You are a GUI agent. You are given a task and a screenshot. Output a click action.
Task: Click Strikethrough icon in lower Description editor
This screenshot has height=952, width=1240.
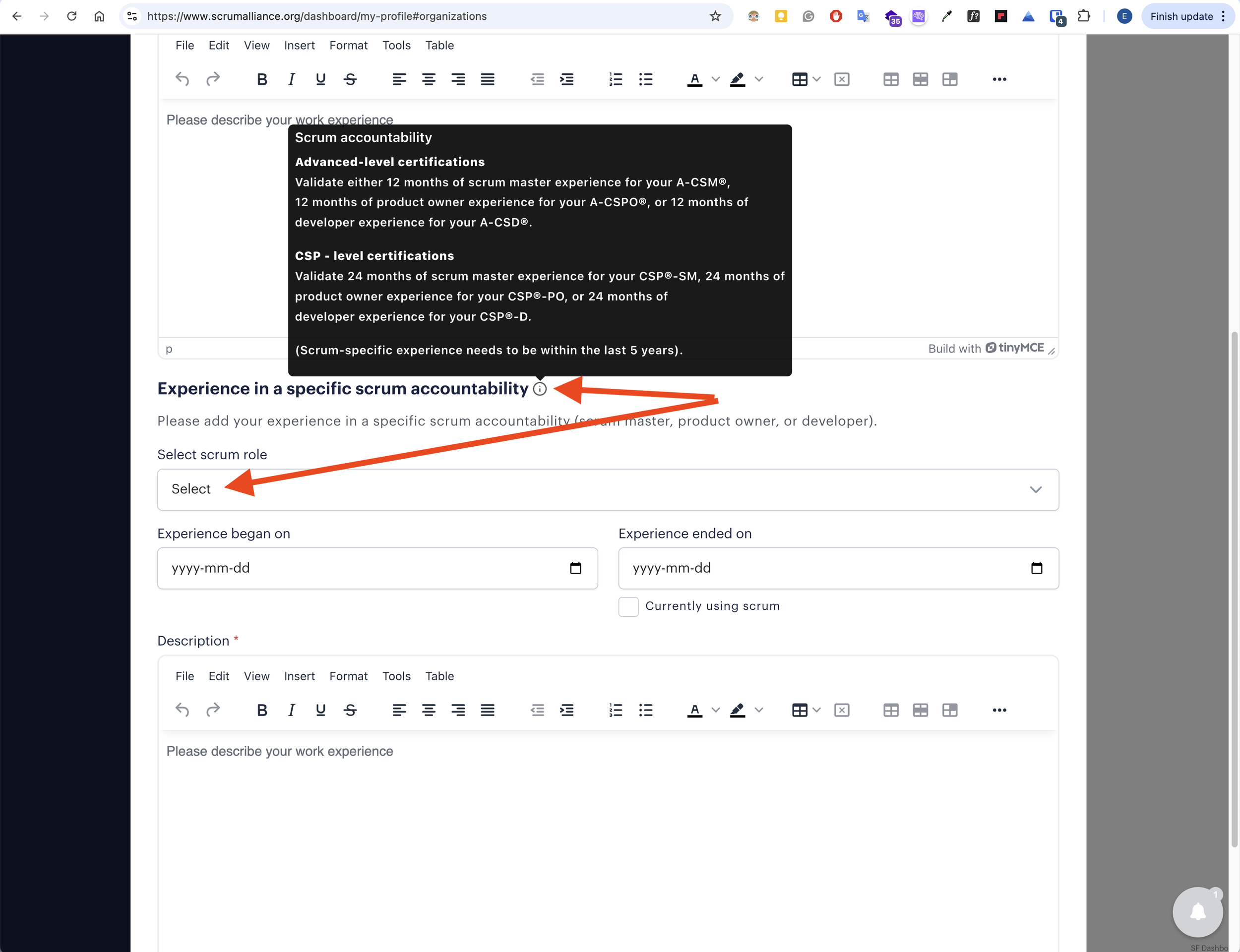[x=350, y=710]
